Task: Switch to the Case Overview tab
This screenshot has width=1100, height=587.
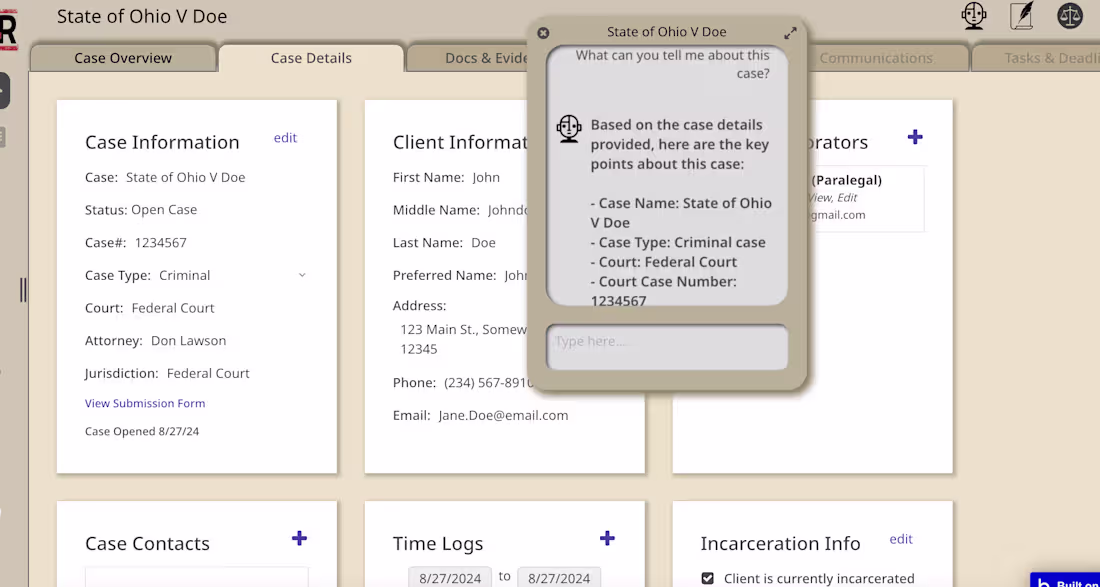Action: tap(123, 58)
